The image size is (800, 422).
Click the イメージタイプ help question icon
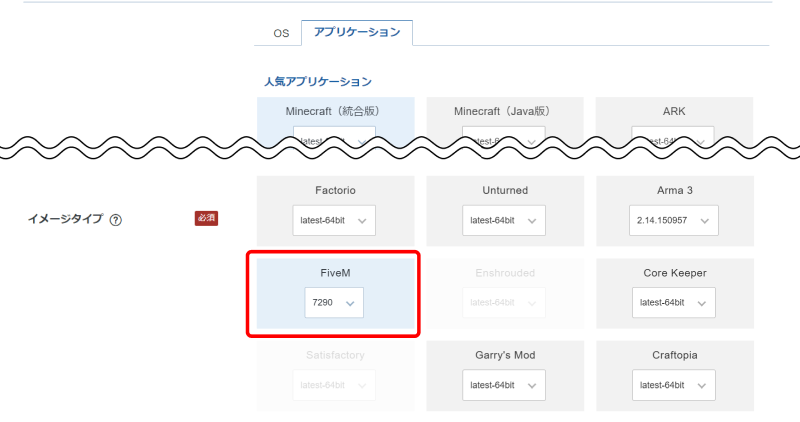click(116, 220)
